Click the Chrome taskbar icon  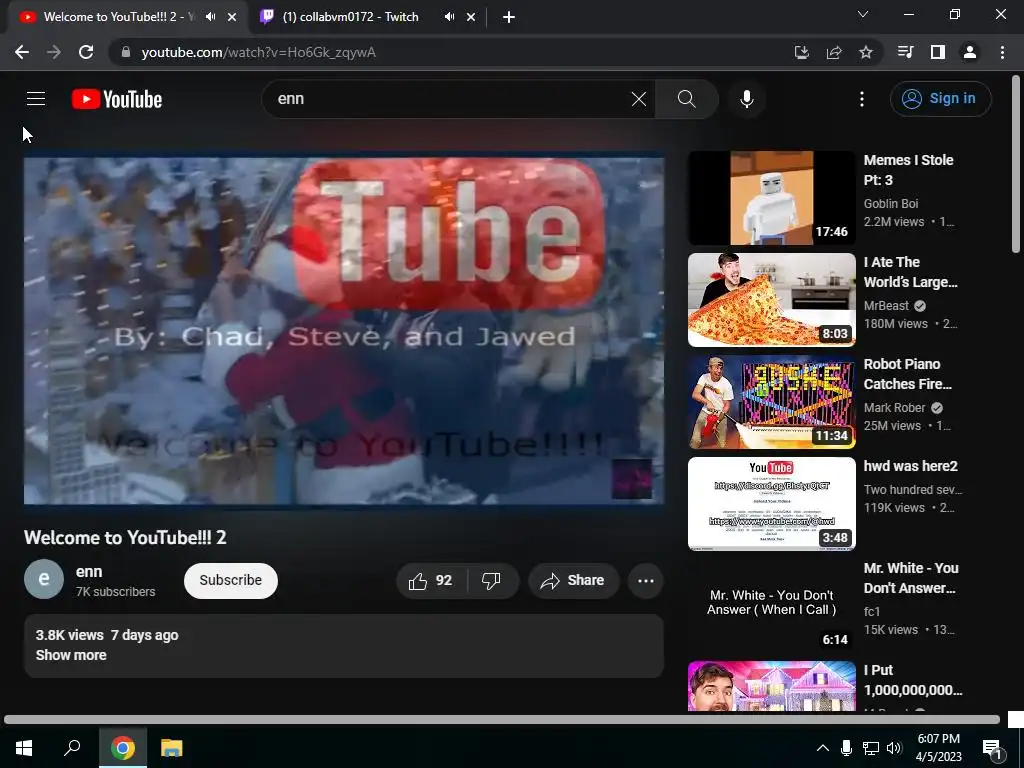(x=123, y=748)
